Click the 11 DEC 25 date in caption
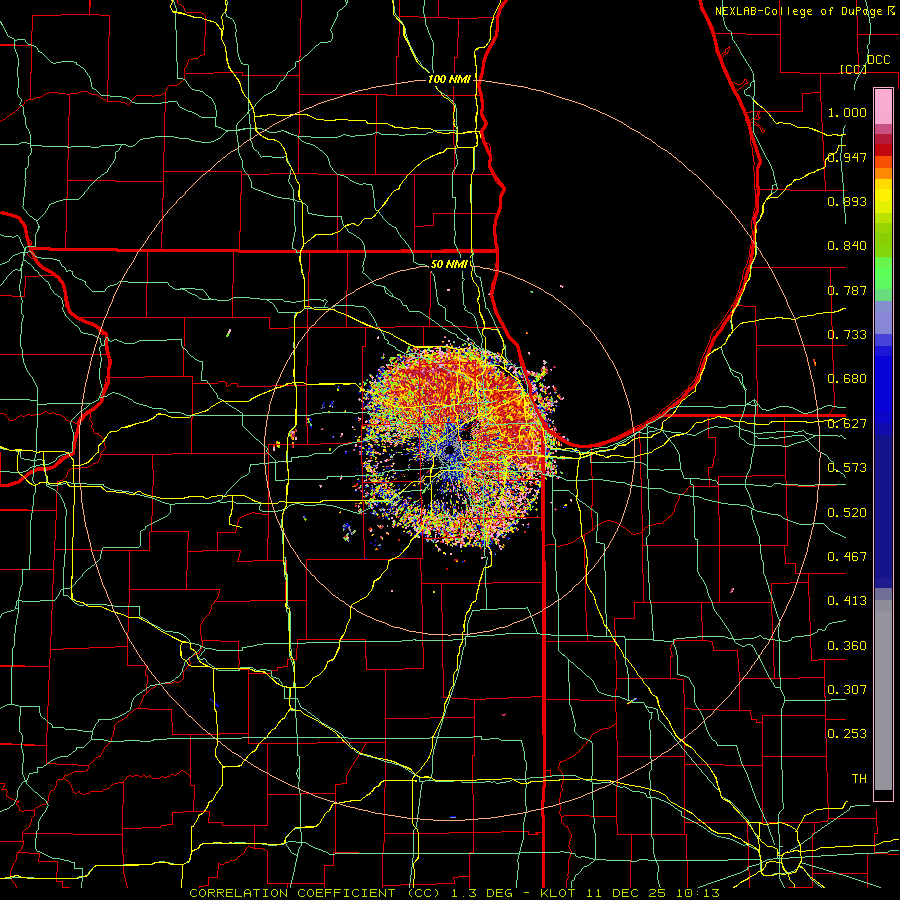Viewport: 900px width, 900px height. 627,893
